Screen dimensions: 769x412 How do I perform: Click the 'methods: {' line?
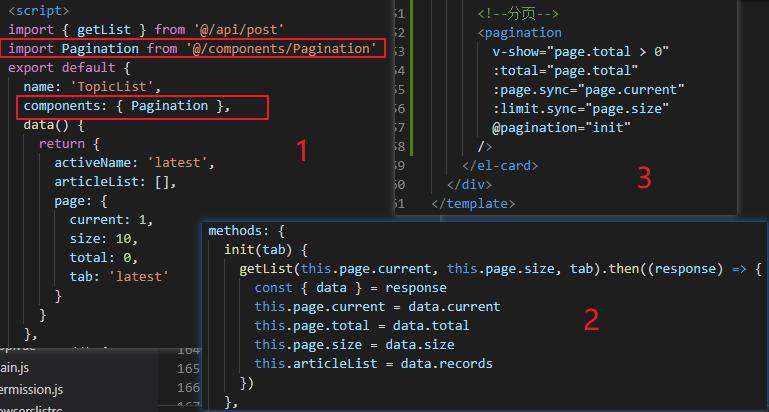point(247,231)
